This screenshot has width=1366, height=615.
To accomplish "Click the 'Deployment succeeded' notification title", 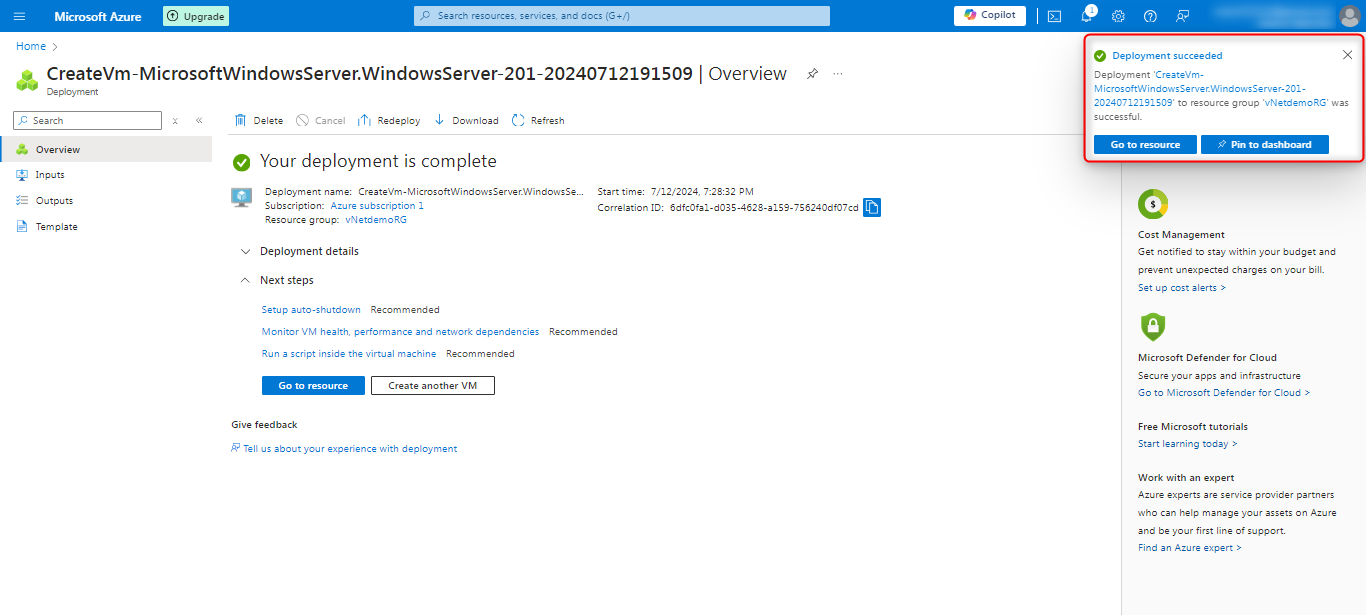I will (1167, 56).
